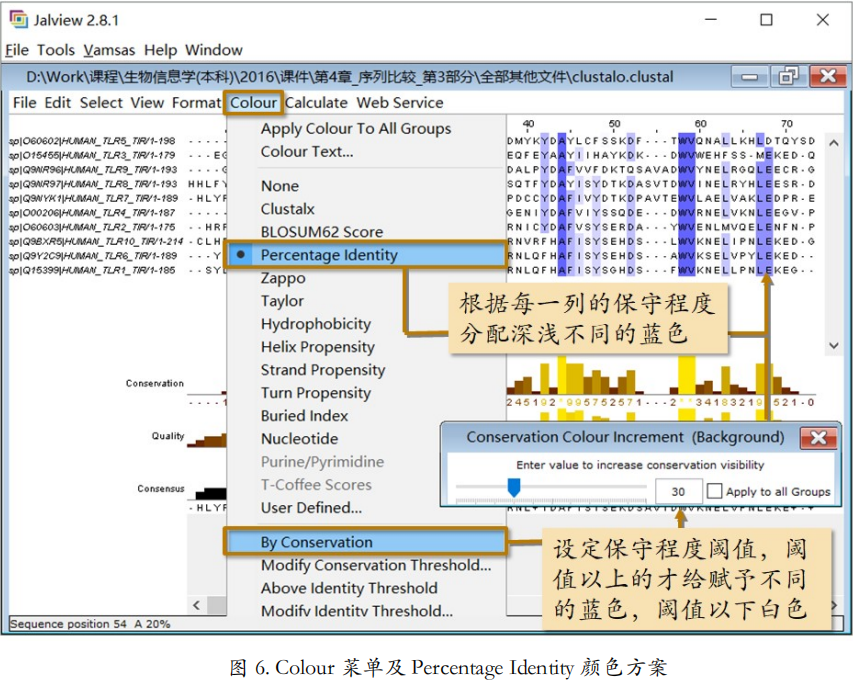Open the Window menu
Image resolution: width=853 pixels, height=683 pixels.
(214, 50)
